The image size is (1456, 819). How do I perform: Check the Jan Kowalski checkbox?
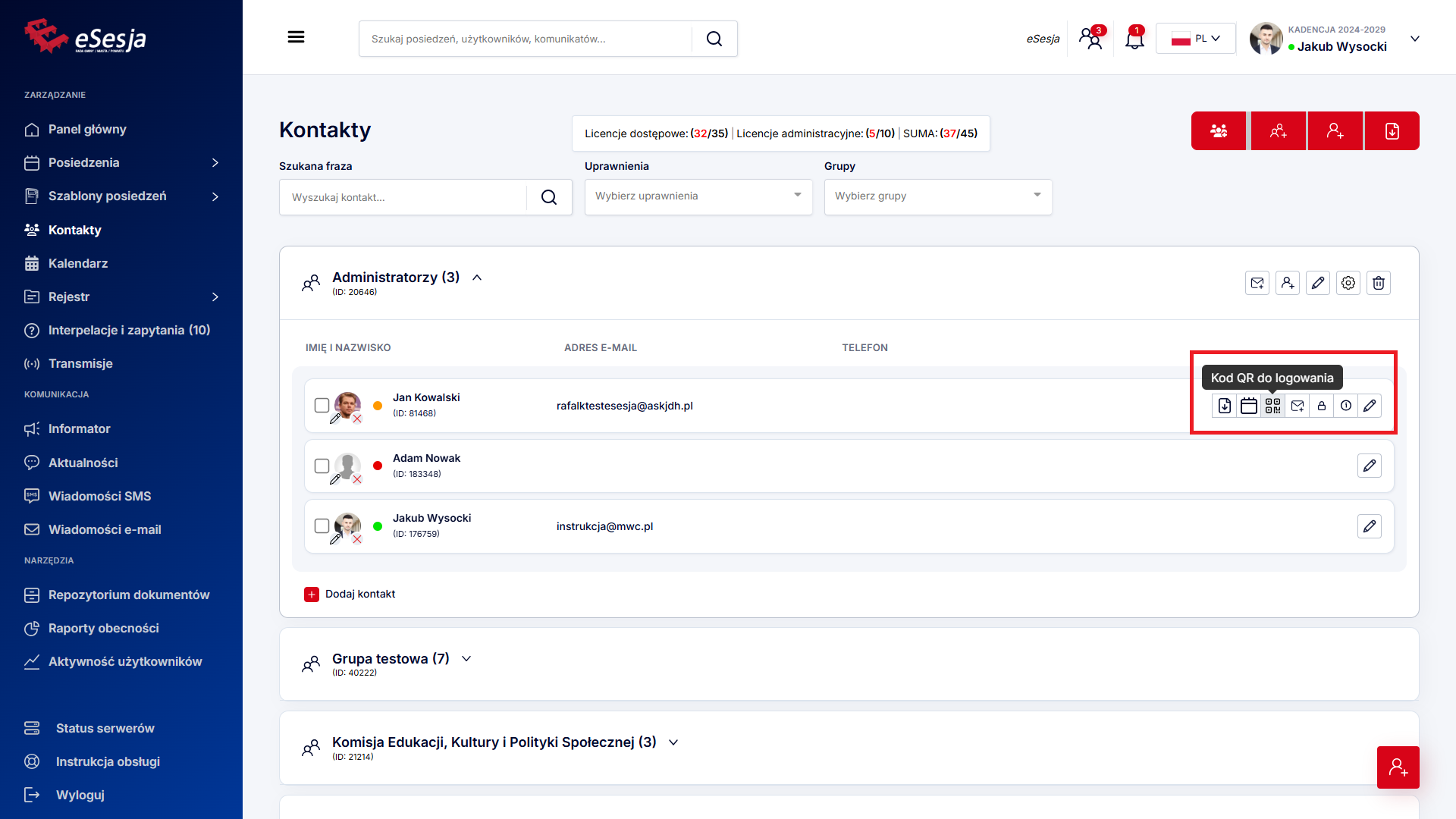(x=322, y=406)
